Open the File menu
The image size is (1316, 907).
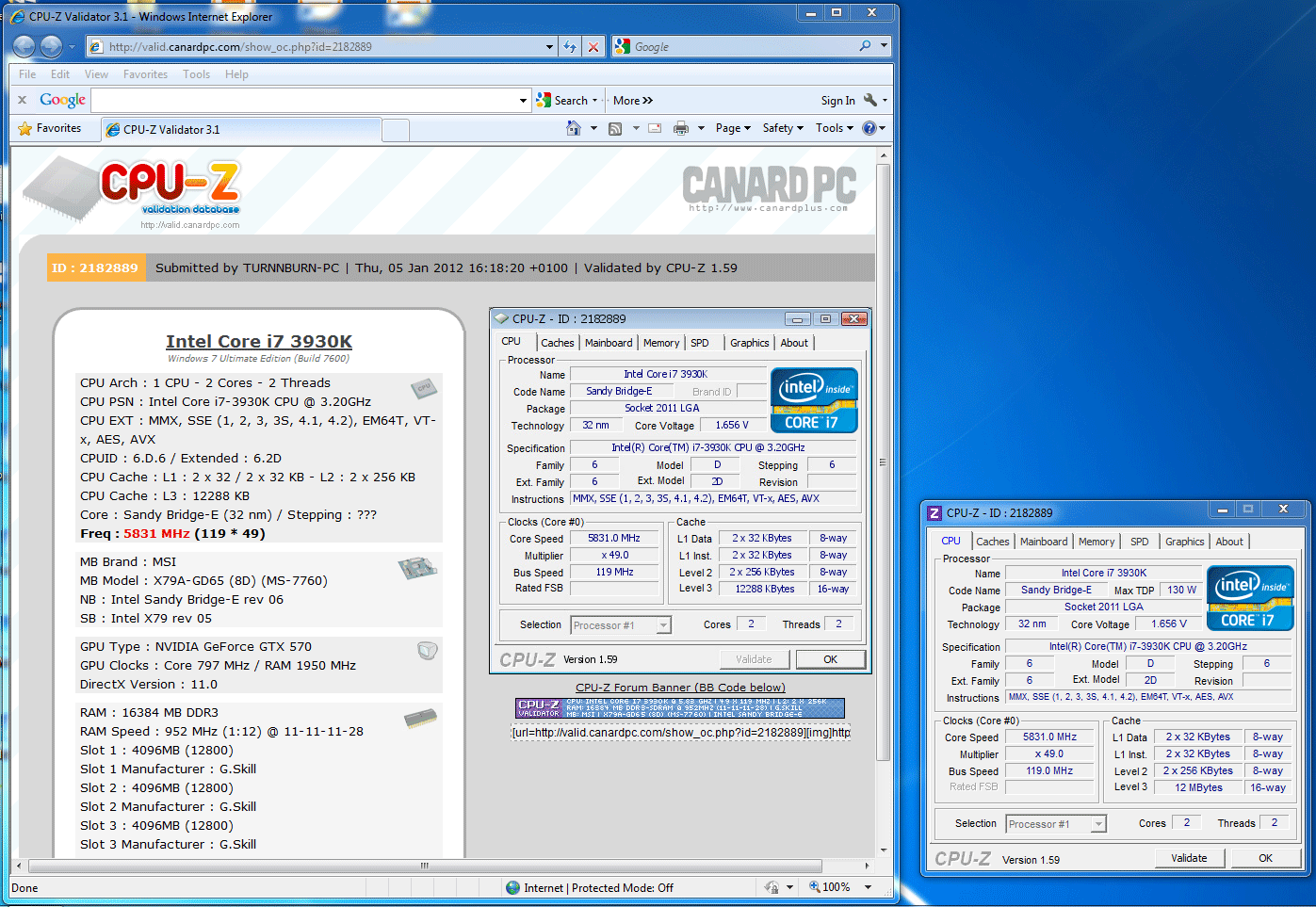click(27, 74)
